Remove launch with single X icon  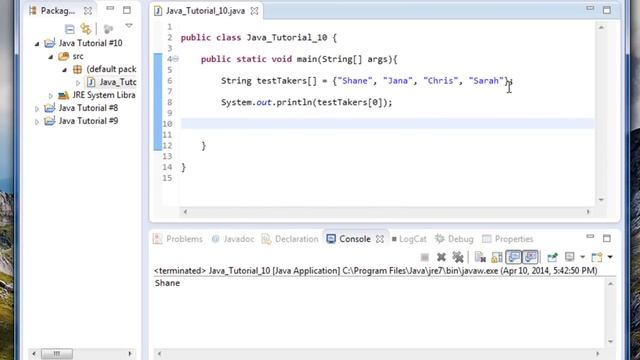pos(441,257)
